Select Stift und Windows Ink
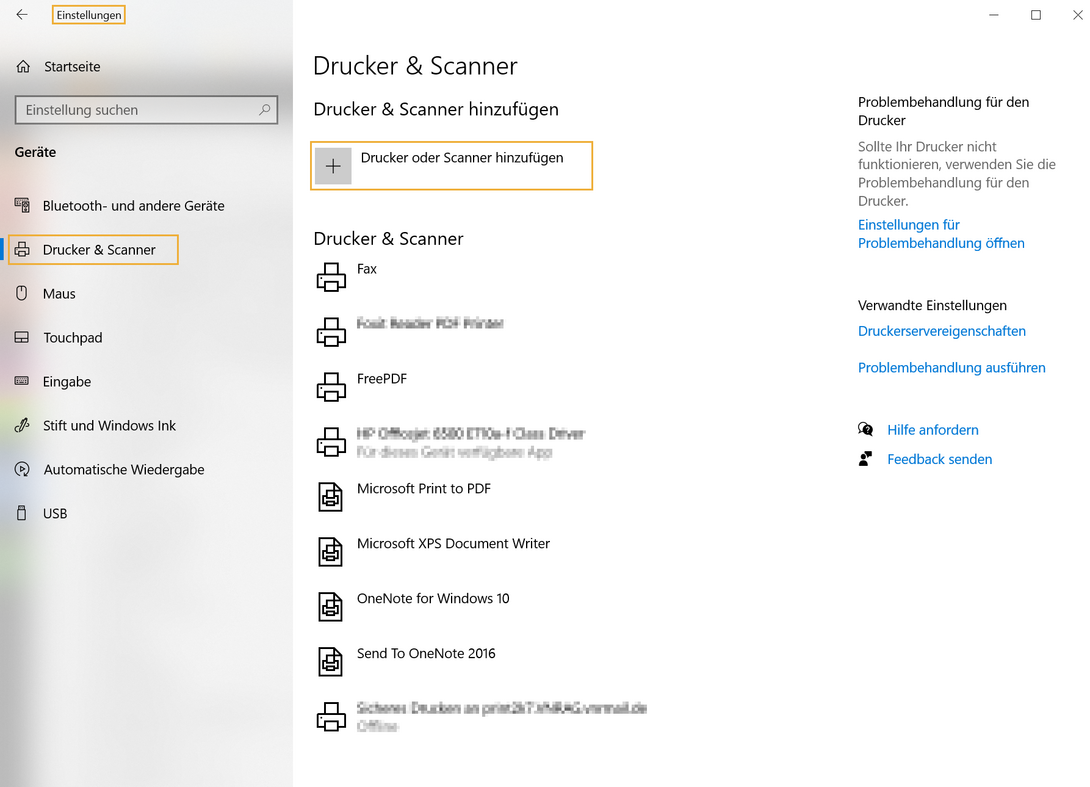The height and width of the screenshot is (787, 1090). point(107,425)
